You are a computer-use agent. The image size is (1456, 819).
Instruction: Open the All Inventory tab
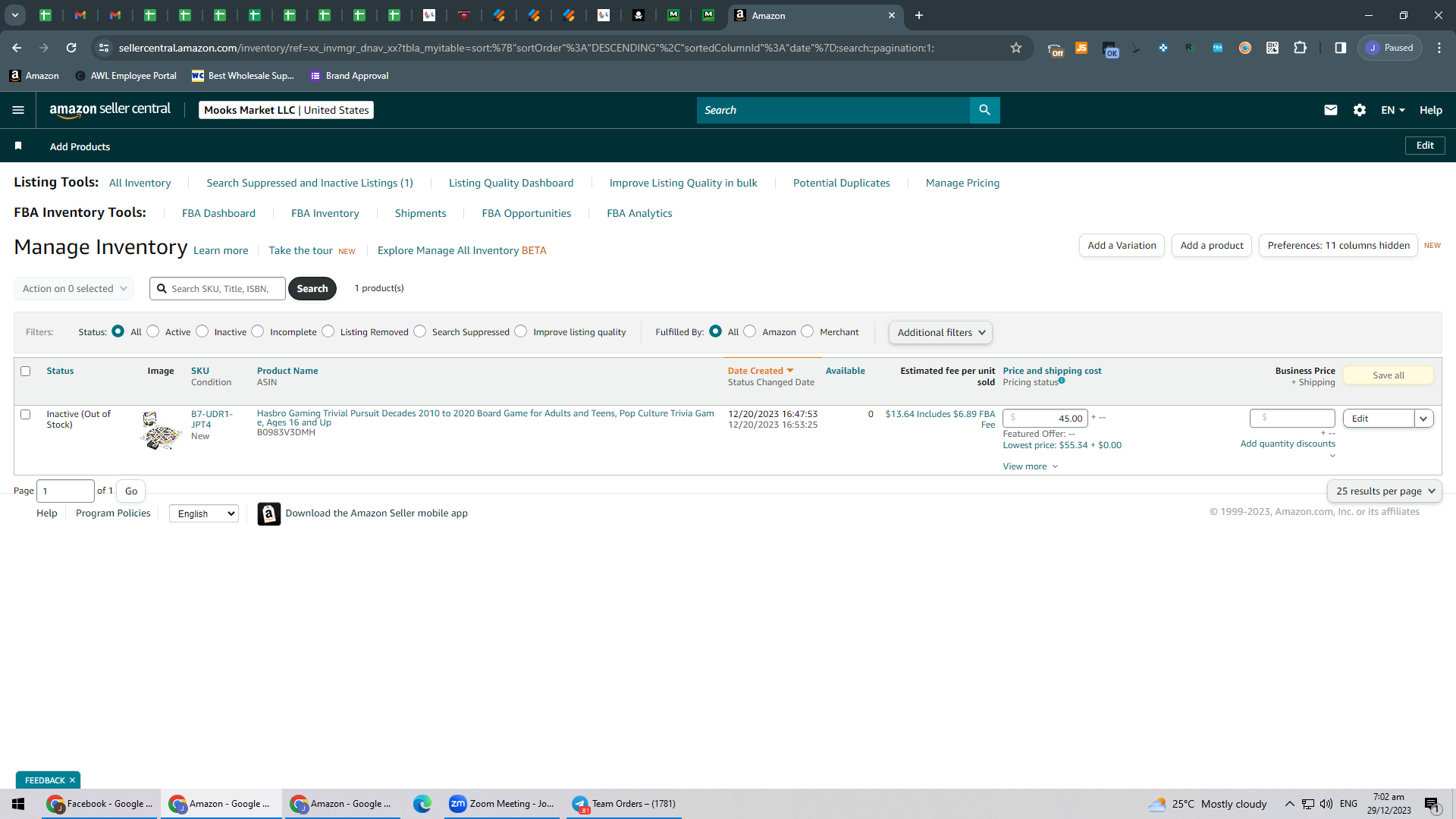pyautogui.click(x=140, y=183)
